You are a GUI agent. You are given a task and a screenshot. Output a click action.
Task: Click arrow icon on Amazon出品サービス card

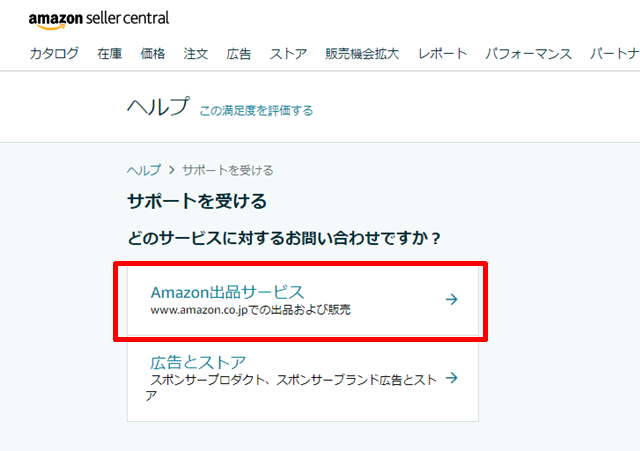(x=451, y=298)
